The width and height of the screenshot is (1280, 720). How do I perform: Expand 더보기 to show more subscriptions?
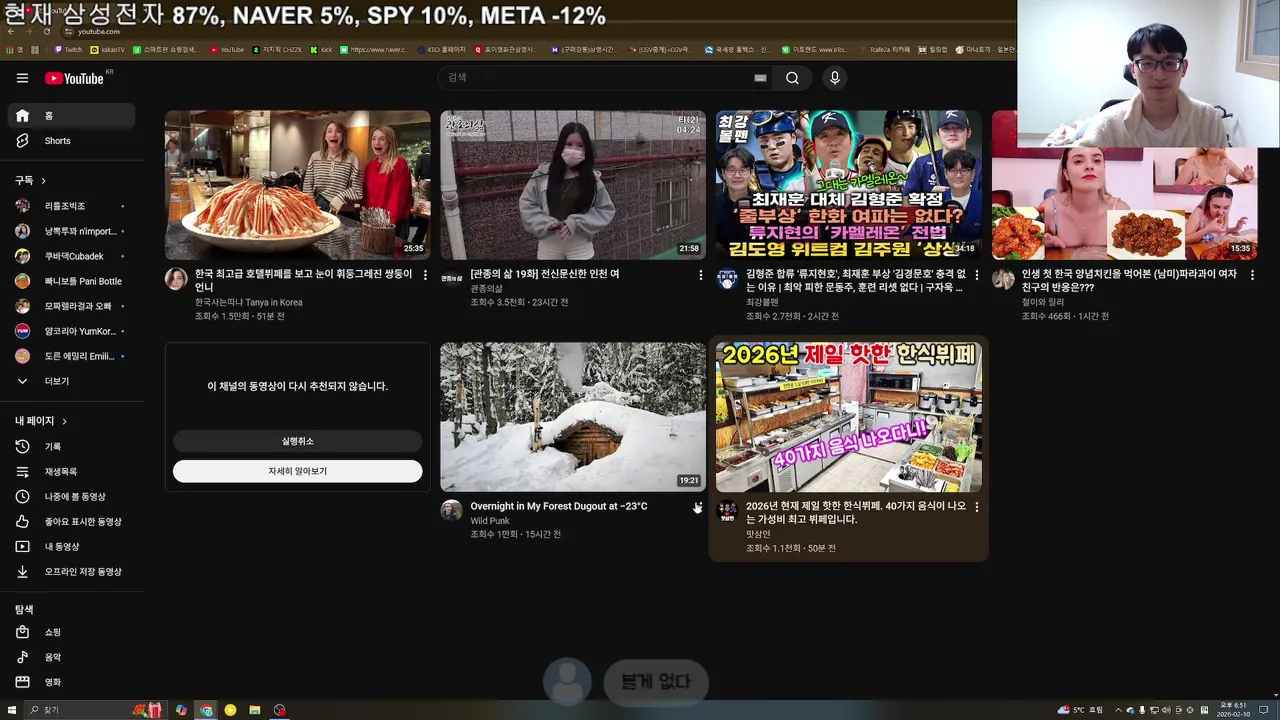coord(70,381)
